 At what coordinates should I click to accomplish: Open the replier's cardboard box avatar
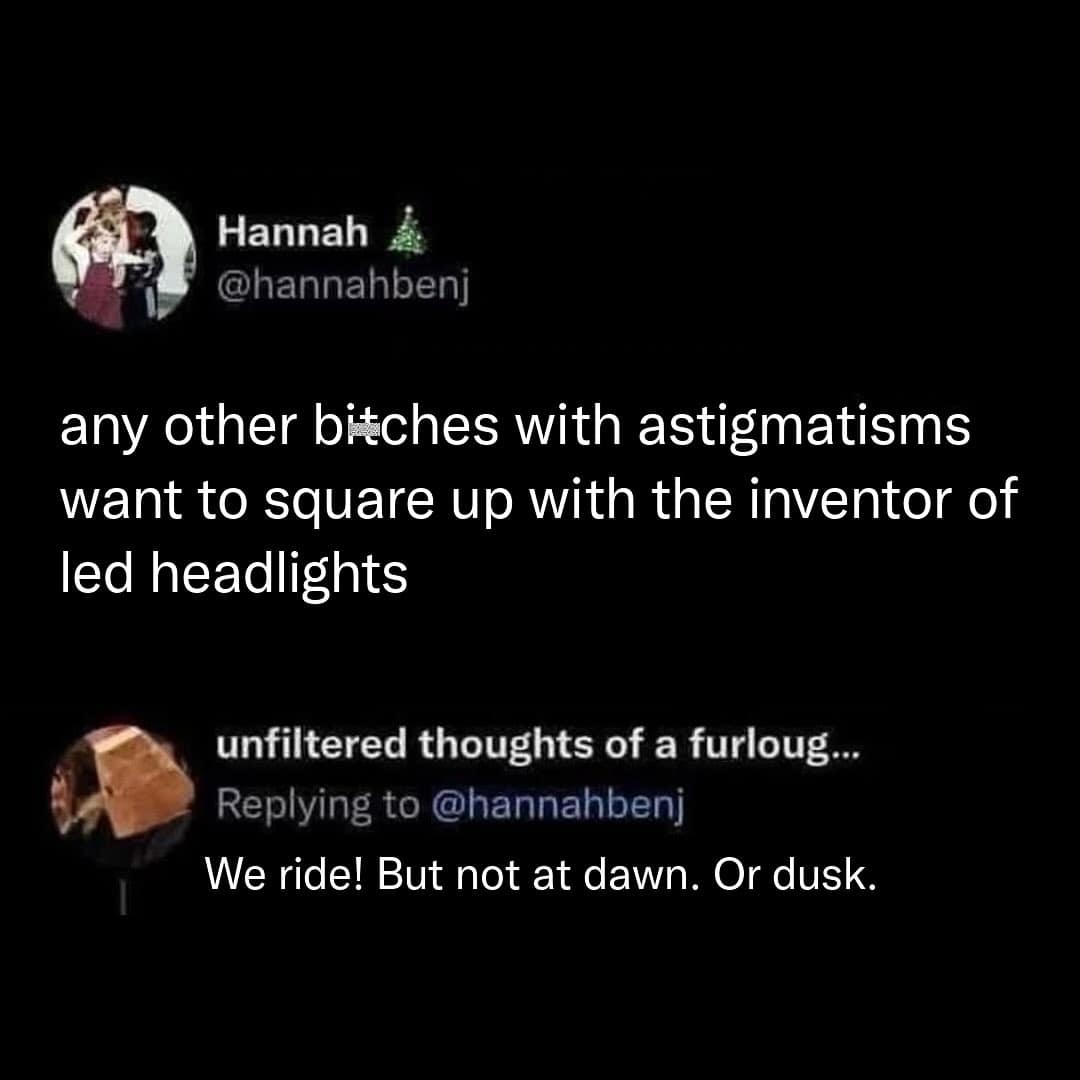(123, 792)
